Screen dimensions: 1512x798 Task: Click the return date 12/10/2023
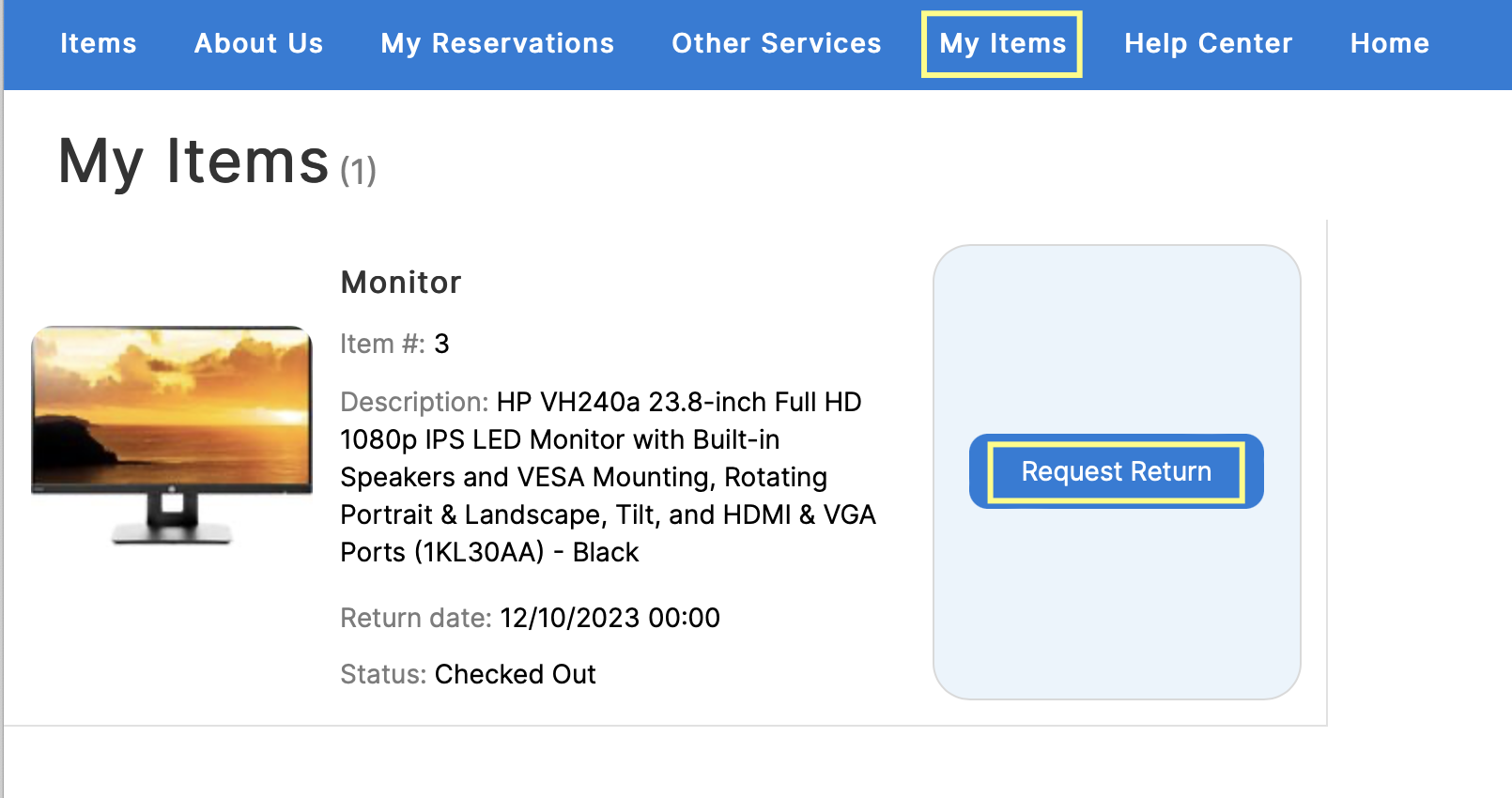point(608,618)
